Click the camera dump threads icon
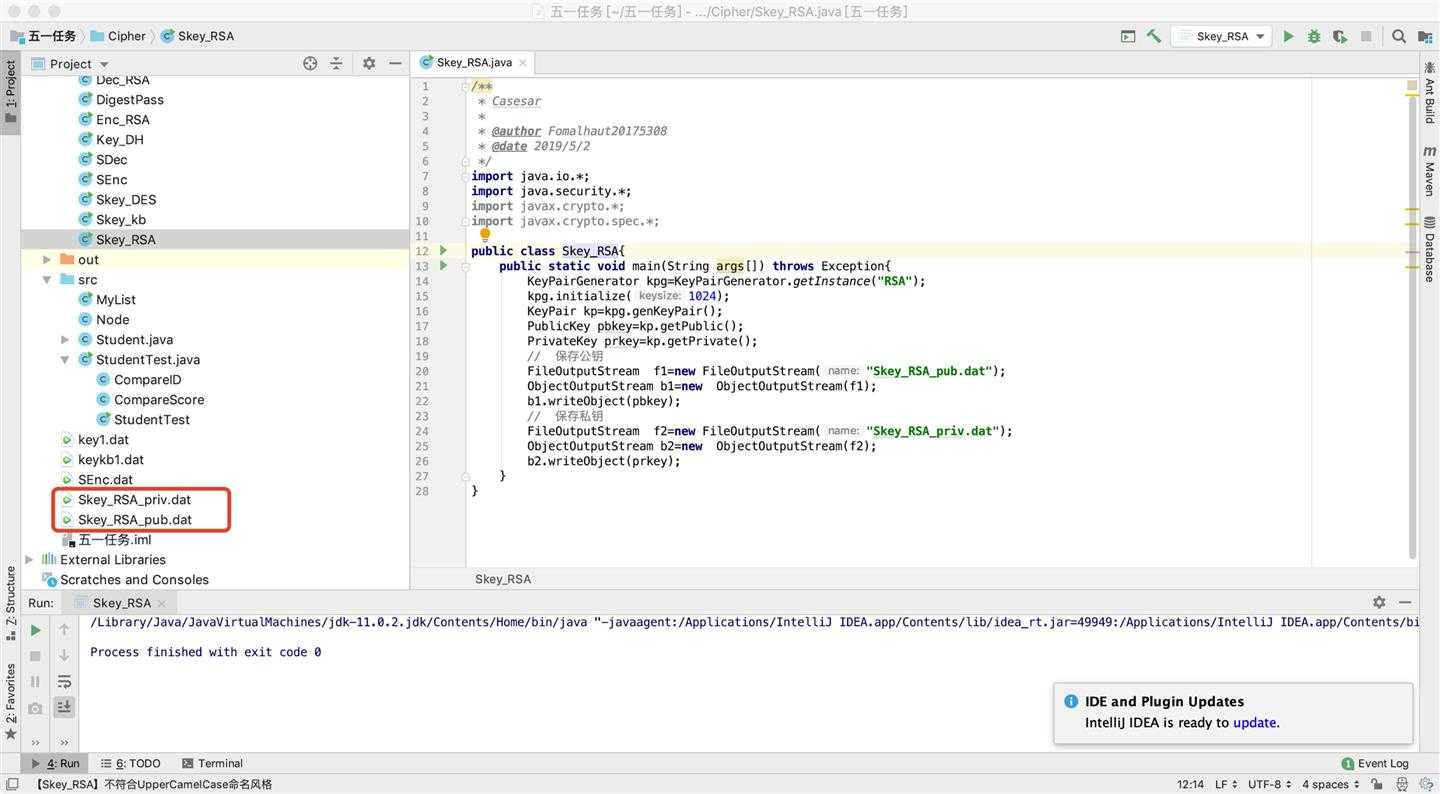1440x794 pixels. (35, 708)
